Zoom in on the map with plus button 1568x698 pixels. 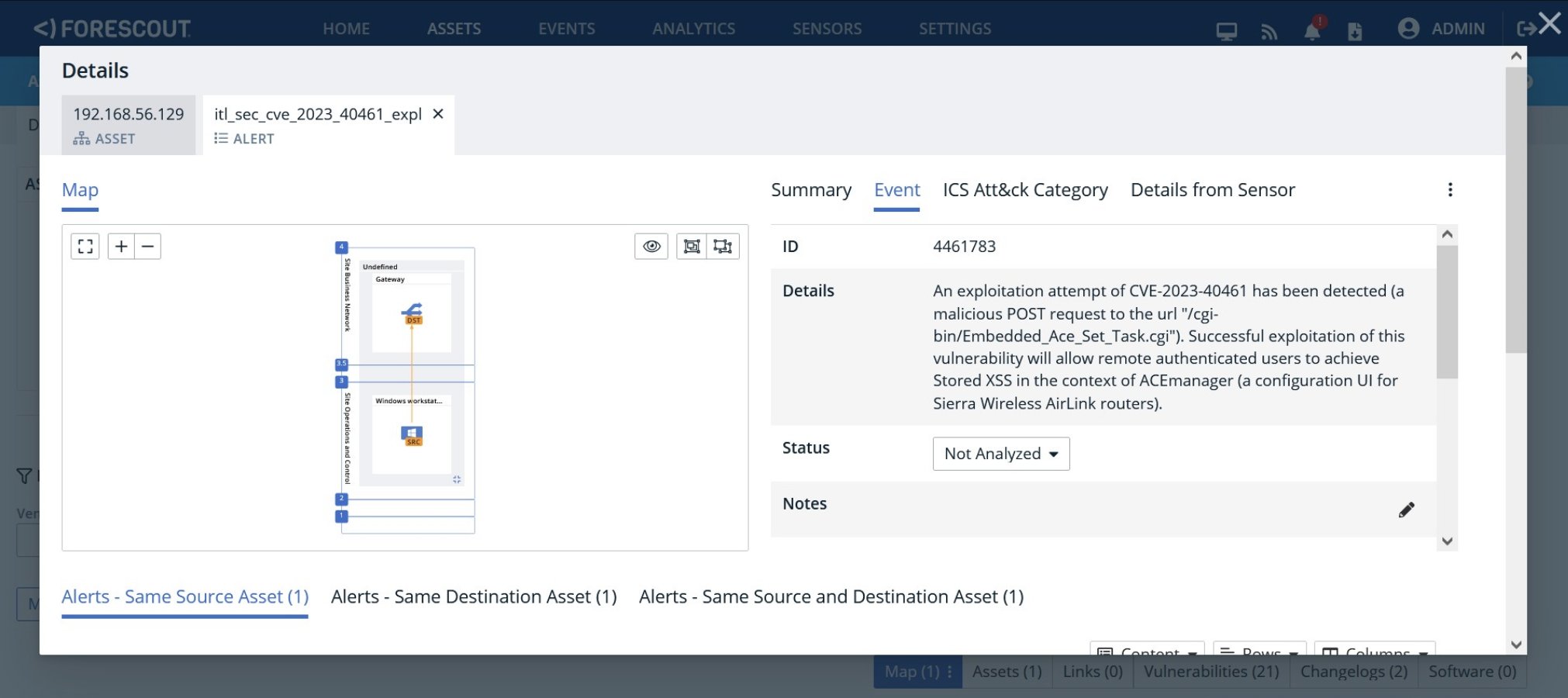(121, 247)
